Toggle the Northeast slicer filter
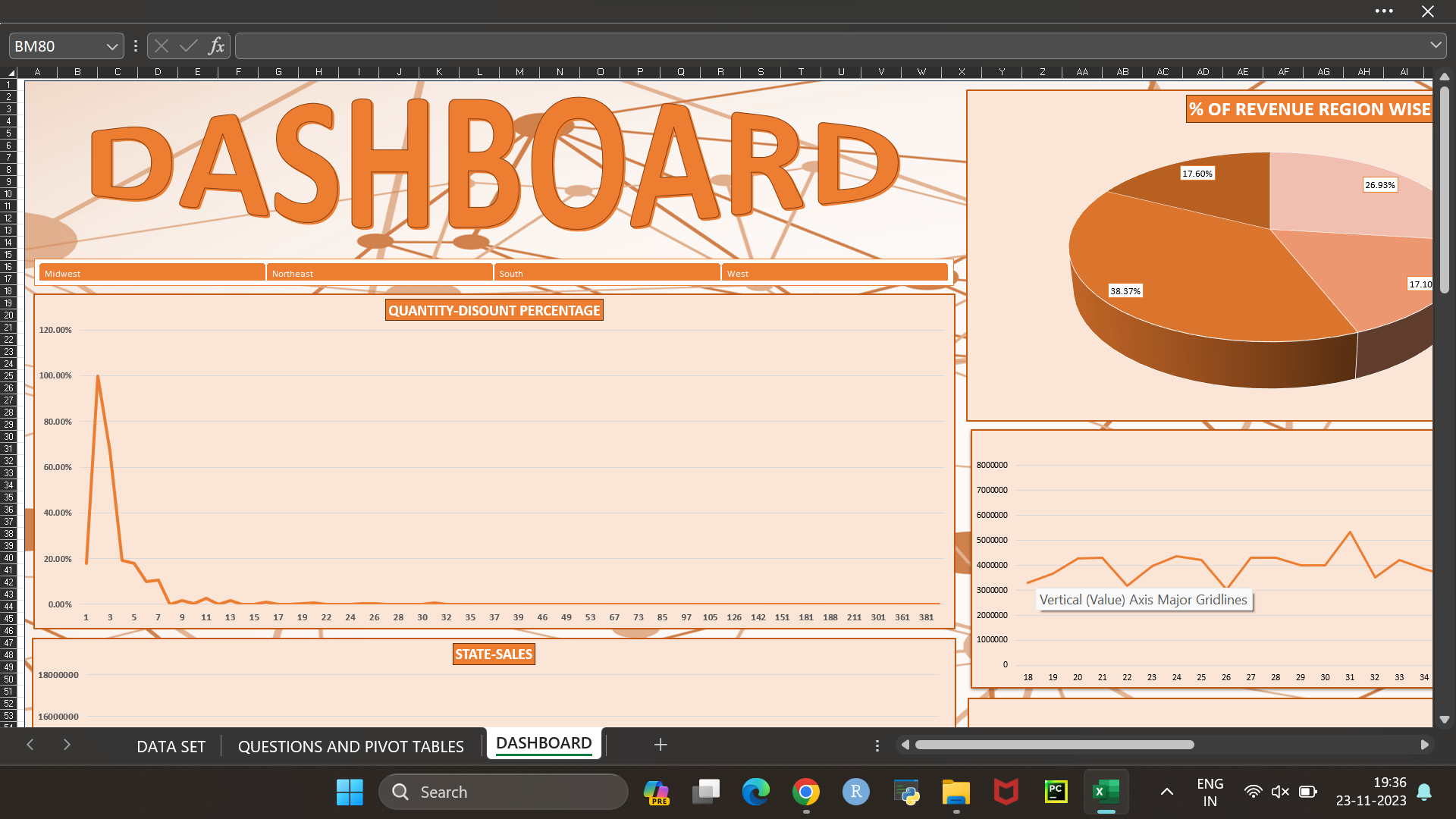This screenshot has height=819, width=1456. pyautogui.click(x=379, y=273)
